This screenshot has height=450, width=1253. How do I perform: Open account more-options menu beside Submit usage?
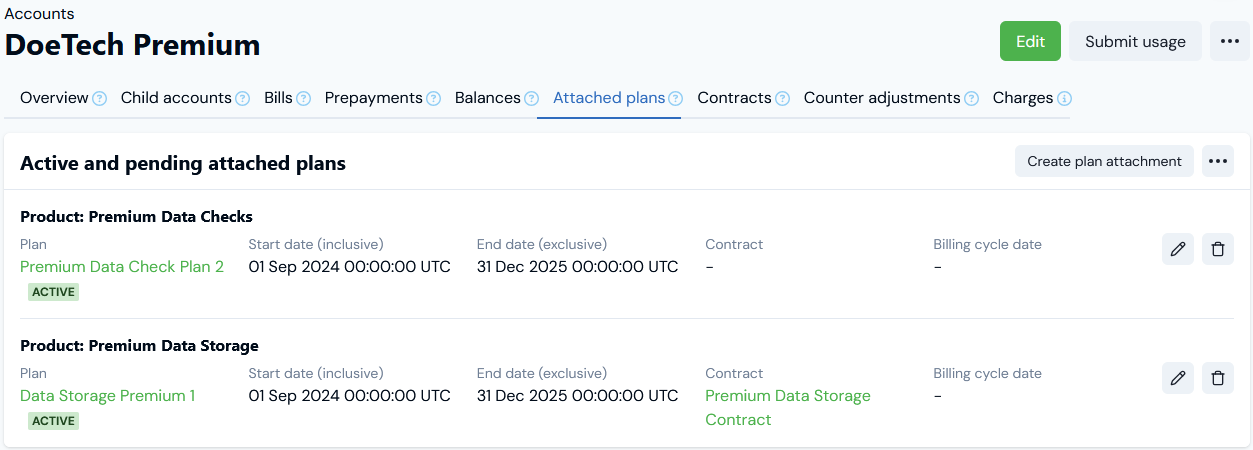[1229, 41]
